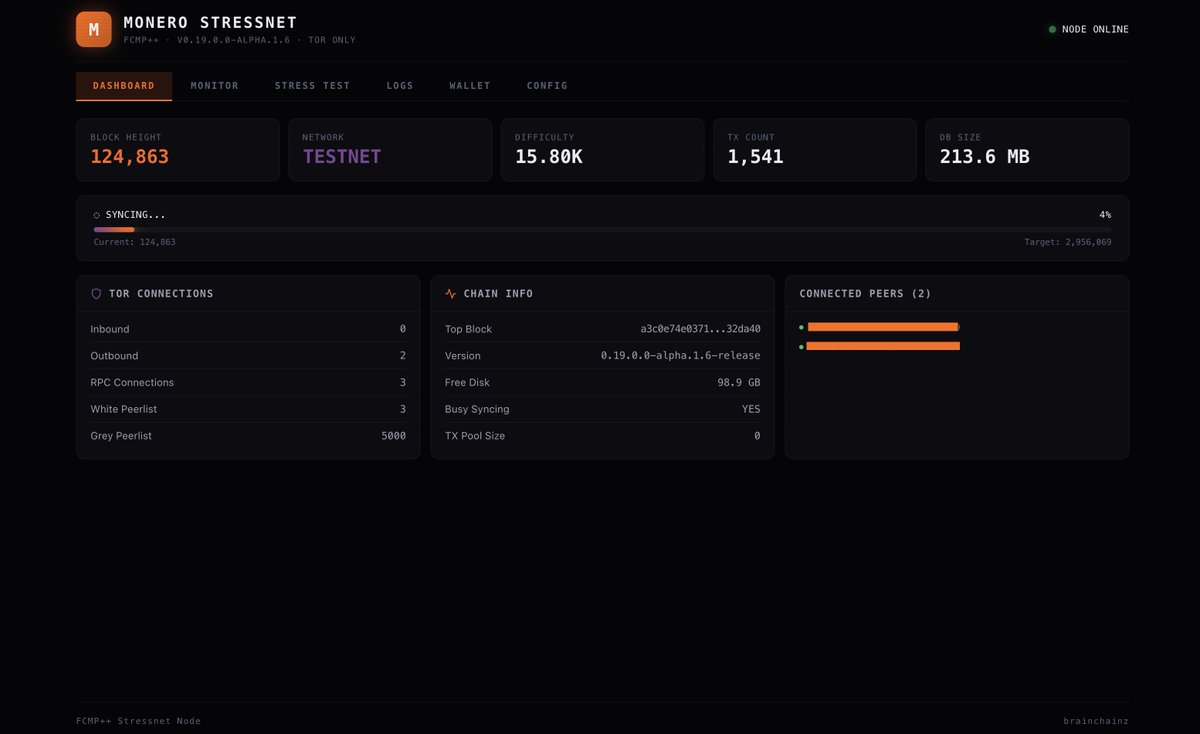Image resolution: width=1200 pixels, height=734 pixels.
Task: Click the orange Monero M logo
Action: point(94,30)
